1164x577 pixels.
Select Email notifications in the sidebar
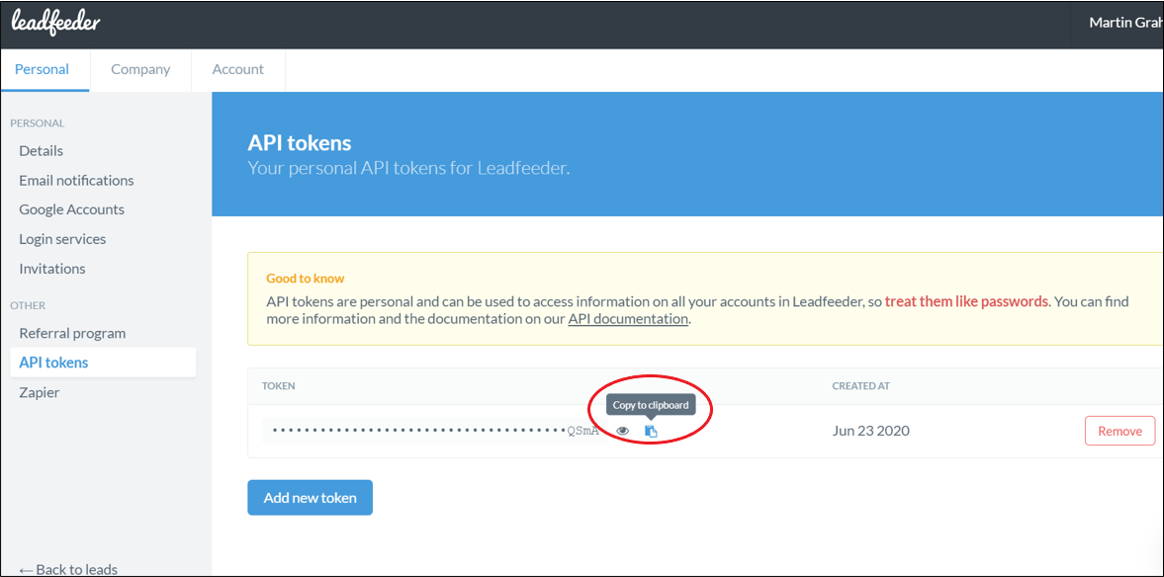click(x=76, y=180)
